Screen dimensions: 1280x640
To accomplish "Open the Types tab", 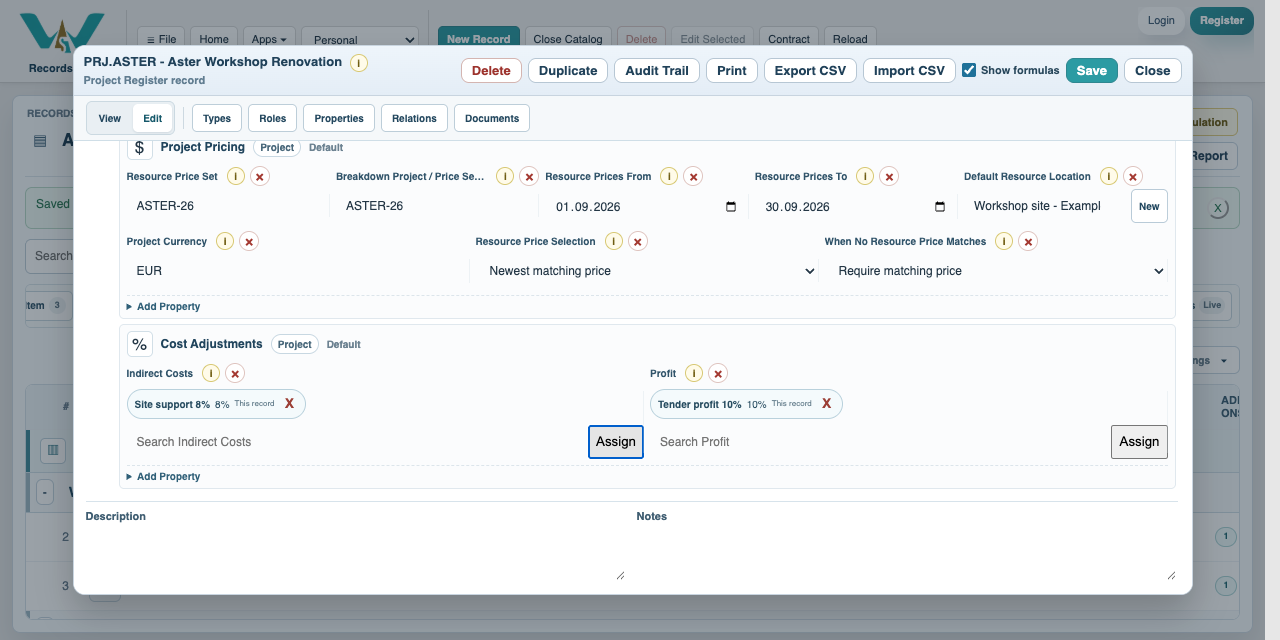I will (217, 118).
